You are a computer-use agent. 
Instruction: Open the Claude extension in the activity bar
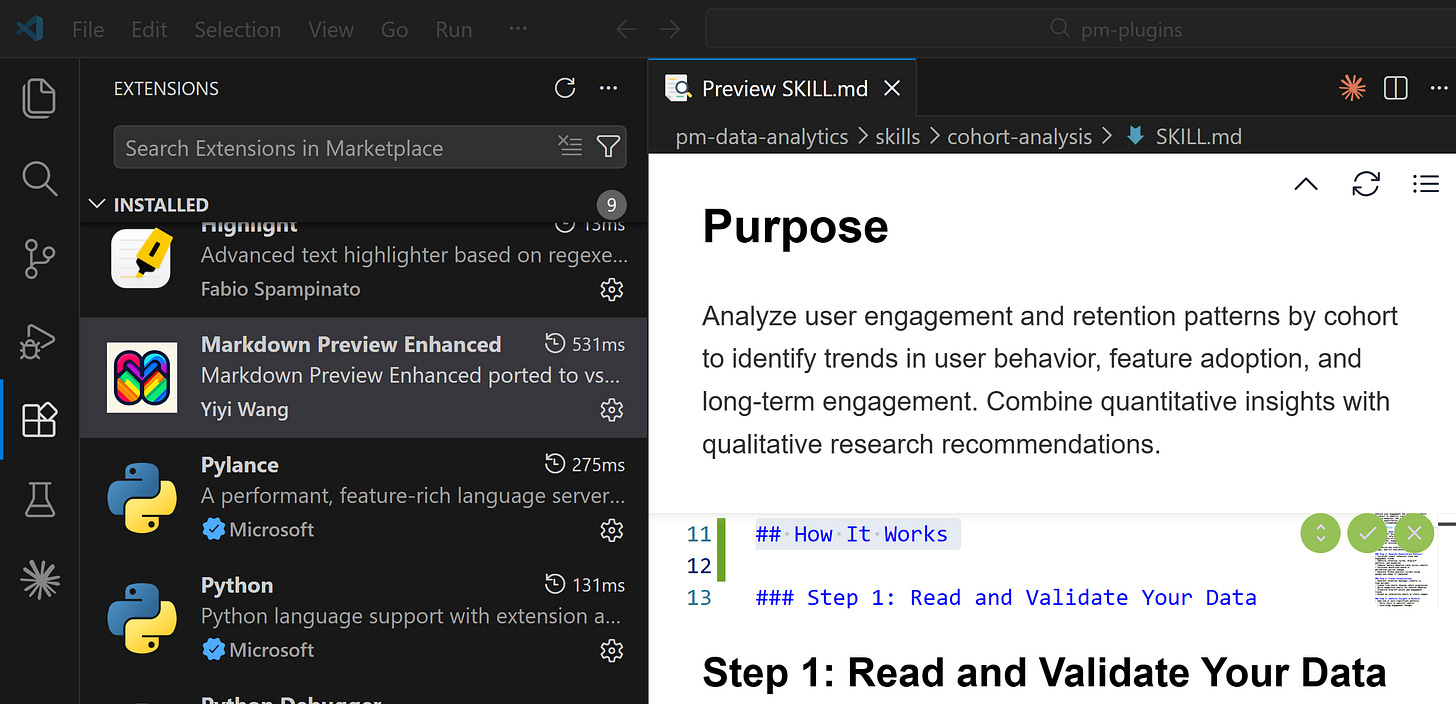[38, 578]
